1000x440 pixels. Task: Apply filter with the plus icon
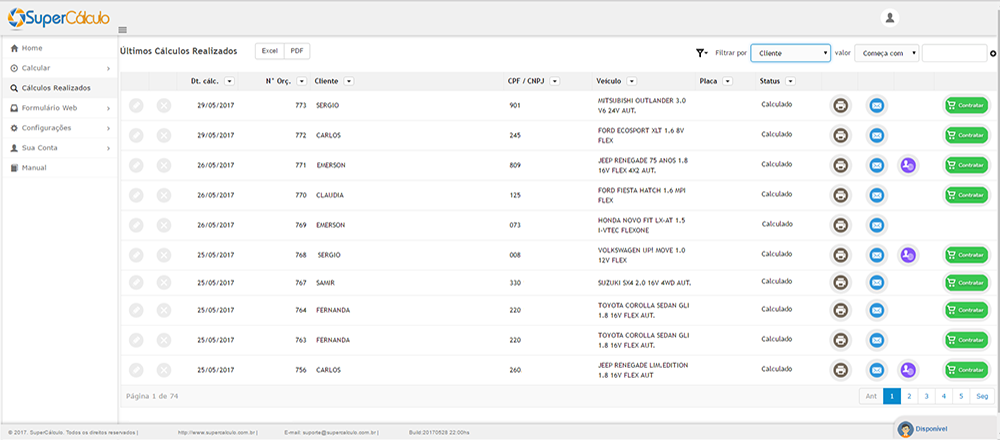993,54
